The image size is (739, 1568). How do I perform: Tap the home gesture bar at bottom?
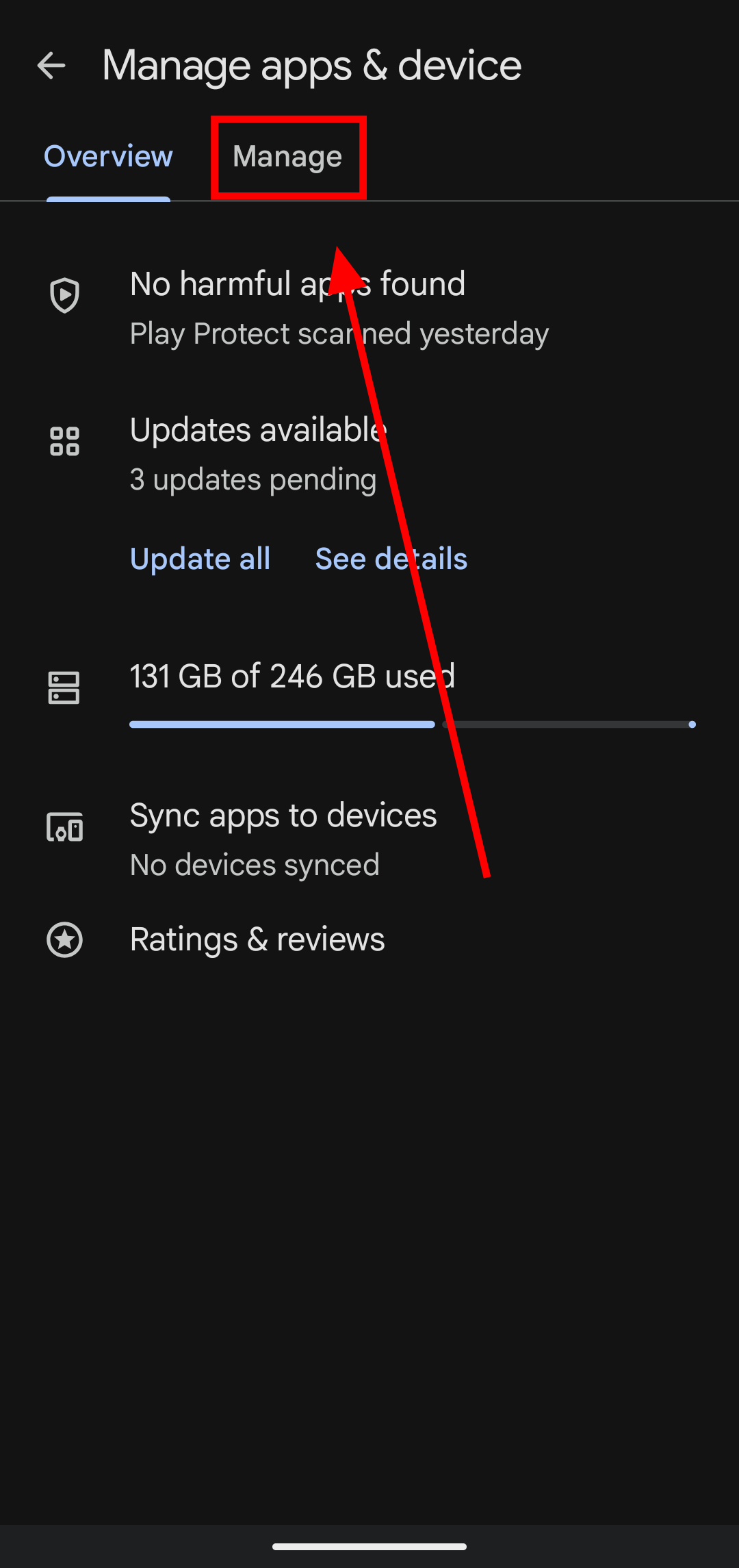pos(369,1546)
